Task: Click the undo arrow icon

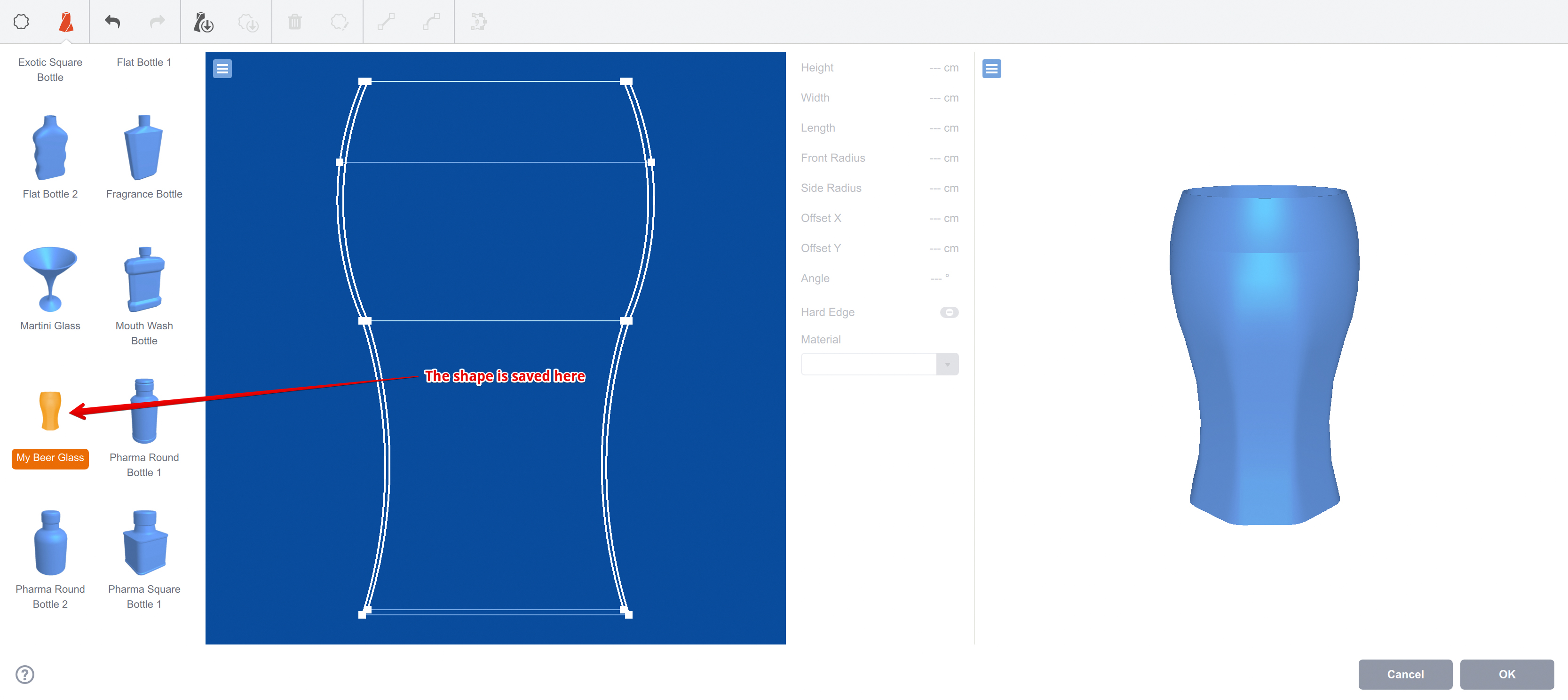Action: (112, 22)
